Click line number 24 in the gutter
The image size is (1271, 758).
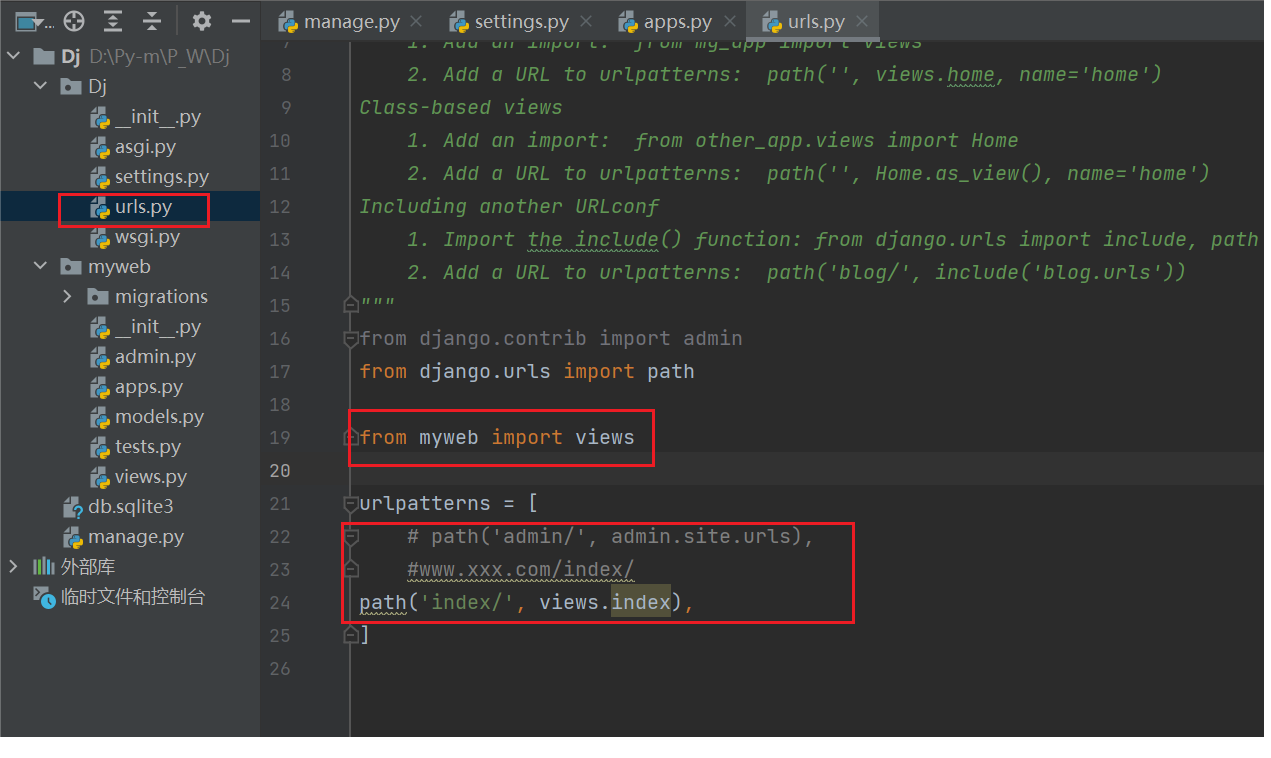[x=280, y=602]
